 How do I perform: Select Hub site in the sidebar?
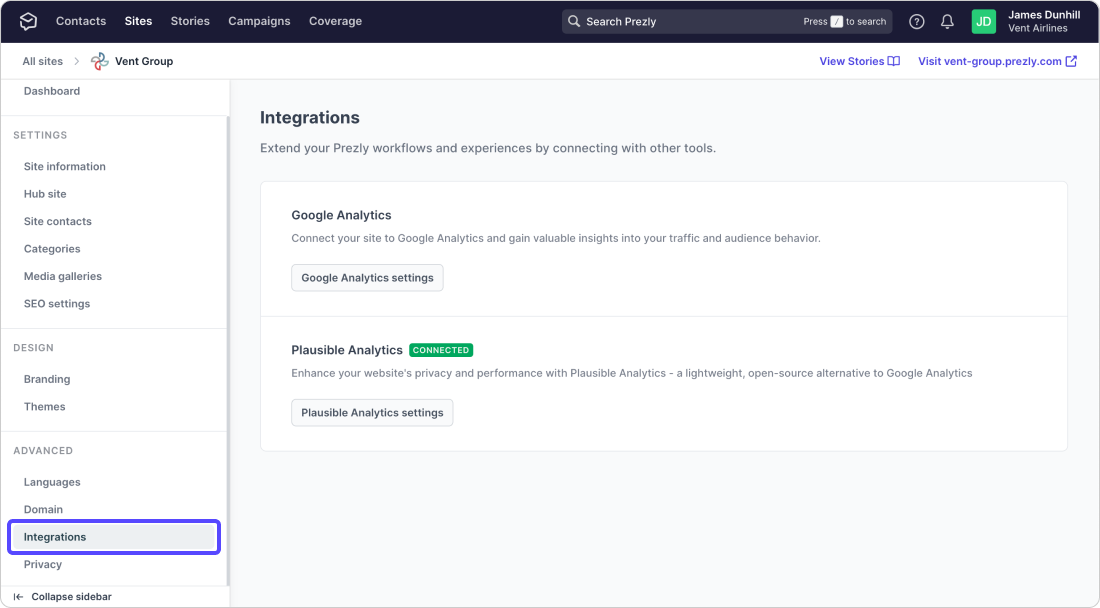[x=45, y=194]
